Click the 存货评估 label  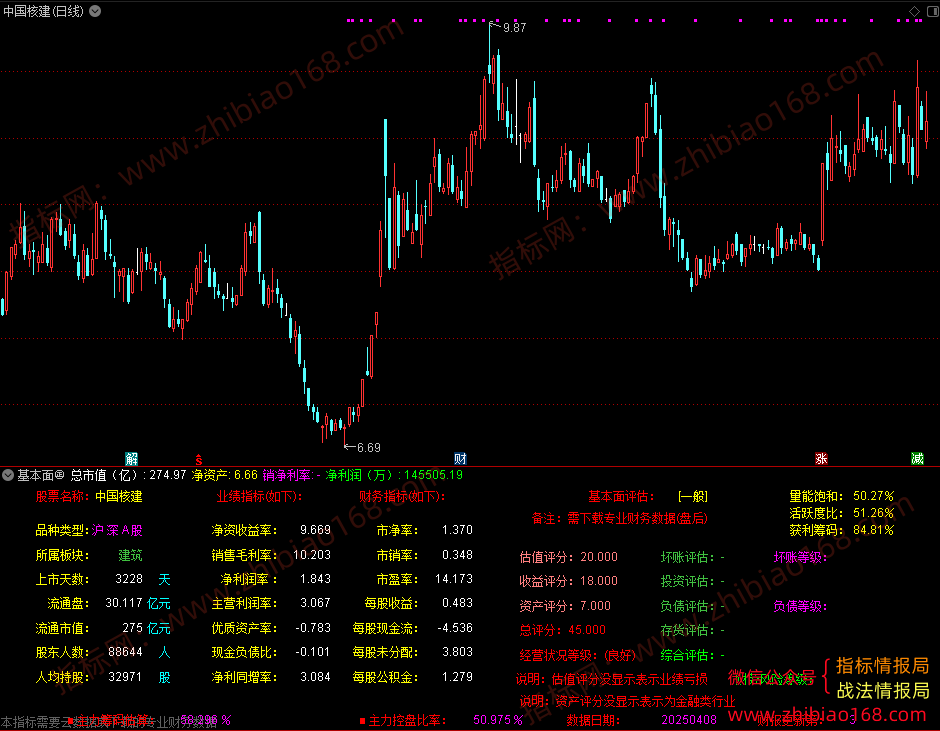click(x=687, y=630)
